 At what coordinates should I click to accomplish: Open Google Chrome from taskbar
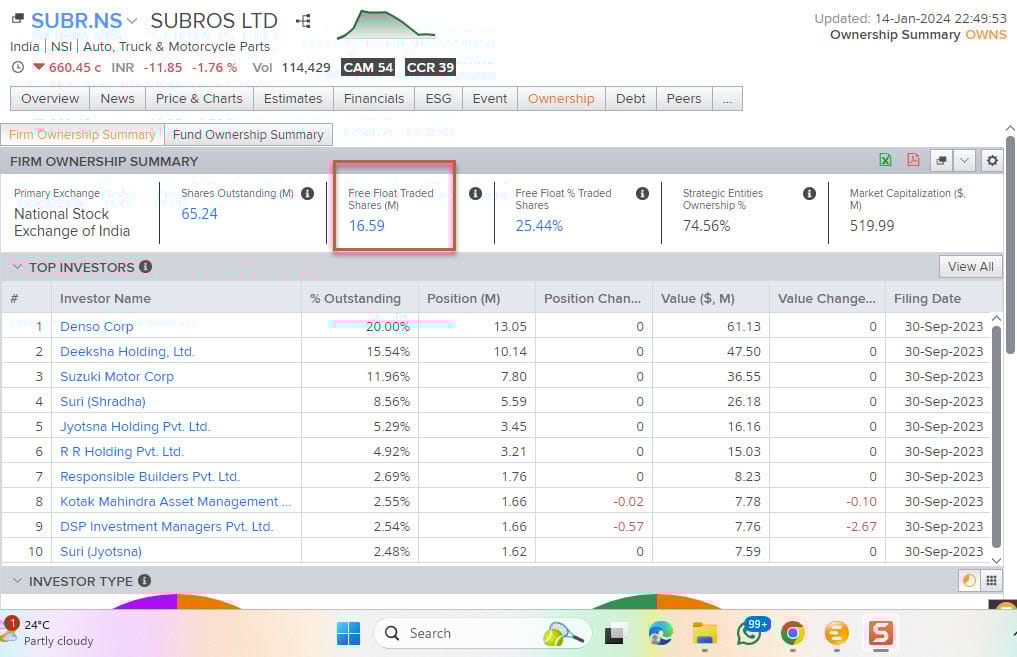tap(792, 633)
